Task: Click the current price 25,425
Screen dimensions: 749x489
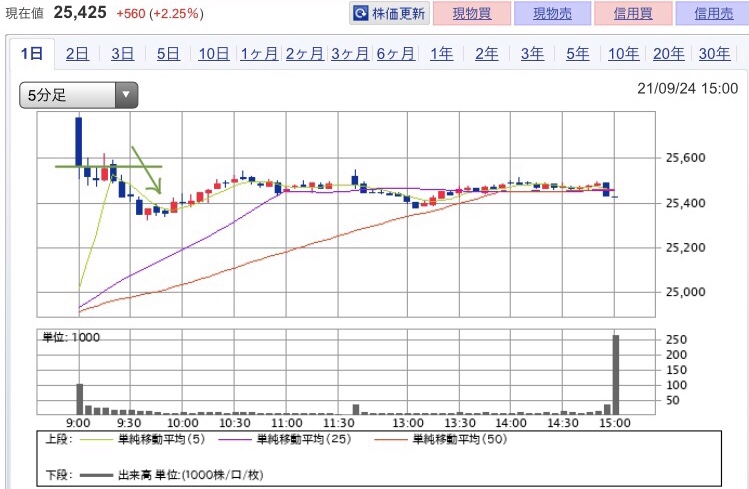Action: point(80,12)
